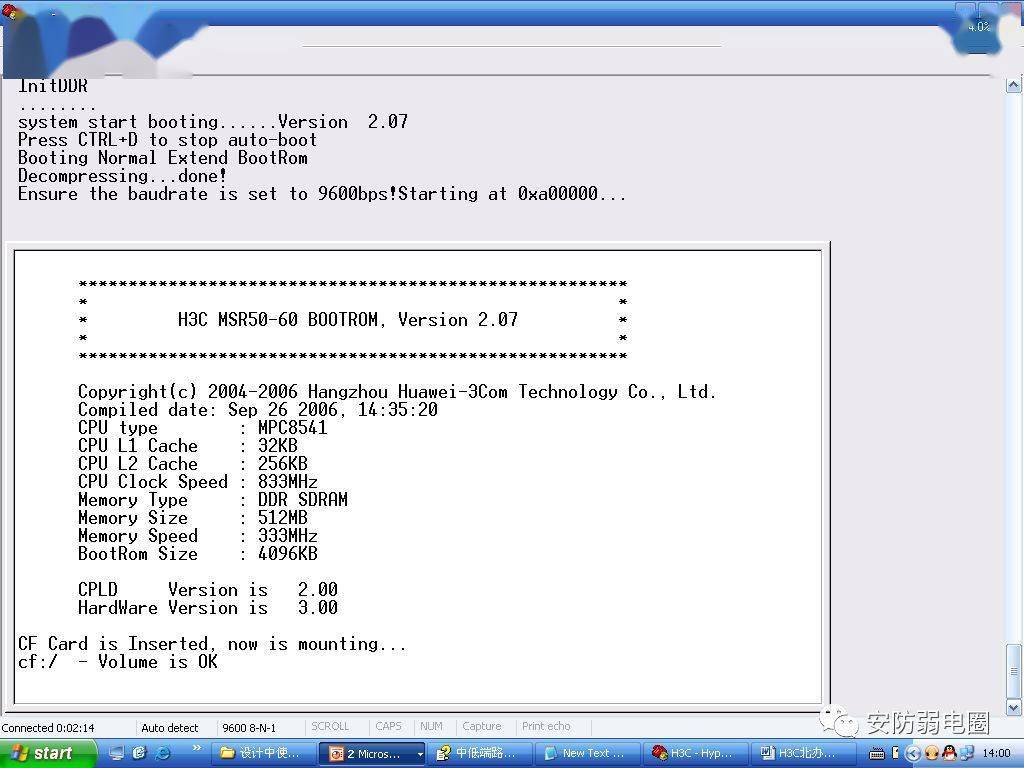
Task: Click the HardWare Version is 3.00 line
Action: click(x=208, y=608)
